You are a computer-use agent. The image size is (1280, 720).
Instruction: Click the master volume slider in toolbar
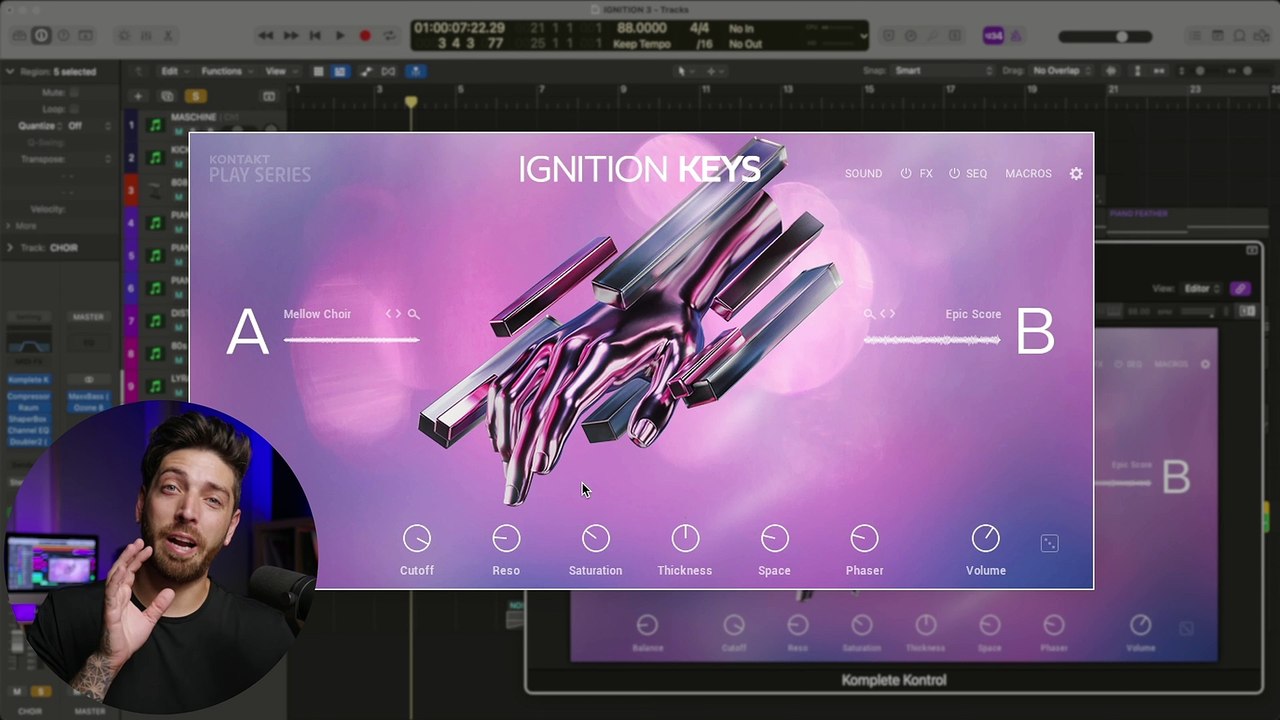(1103, 36)
